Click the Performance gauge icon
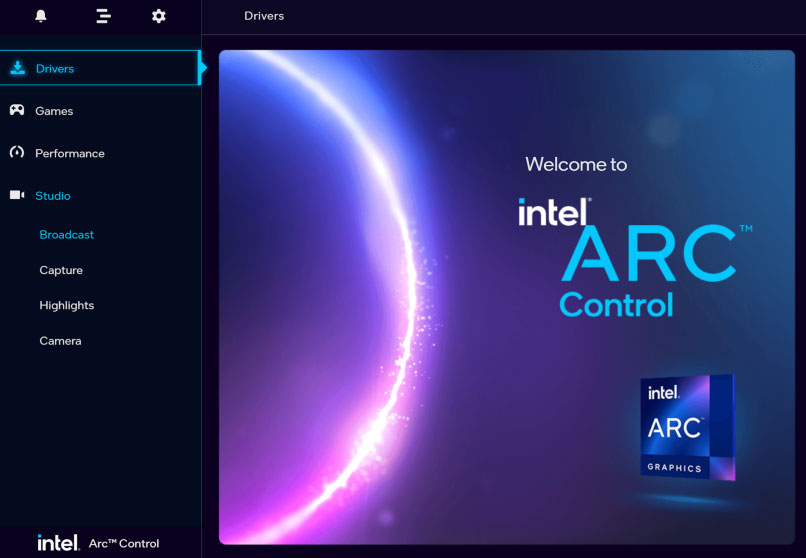Image resolution: width=806 pixels, height=558 pixels. point(17,152)
